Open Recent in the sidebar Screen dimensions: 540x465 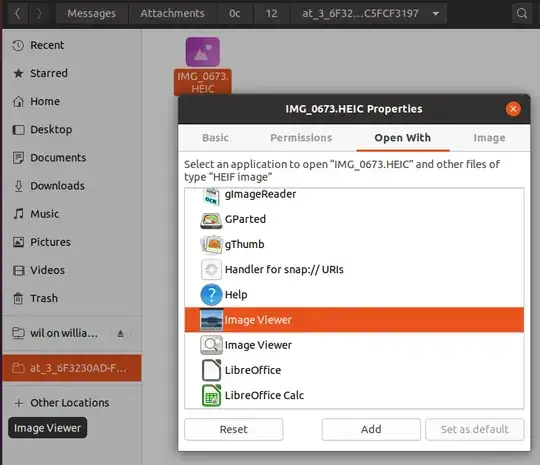(x=72, y=45)
